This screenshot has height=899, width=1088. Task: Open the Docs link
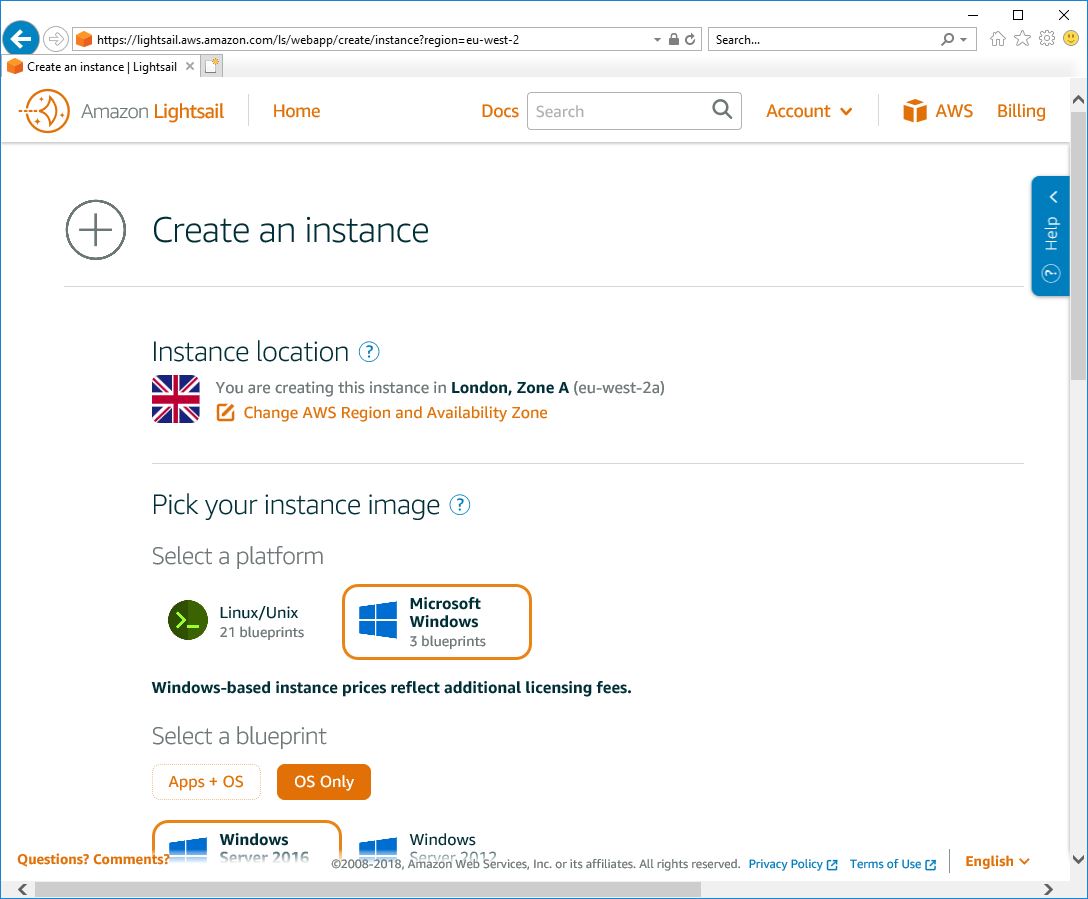coord(500,111)
